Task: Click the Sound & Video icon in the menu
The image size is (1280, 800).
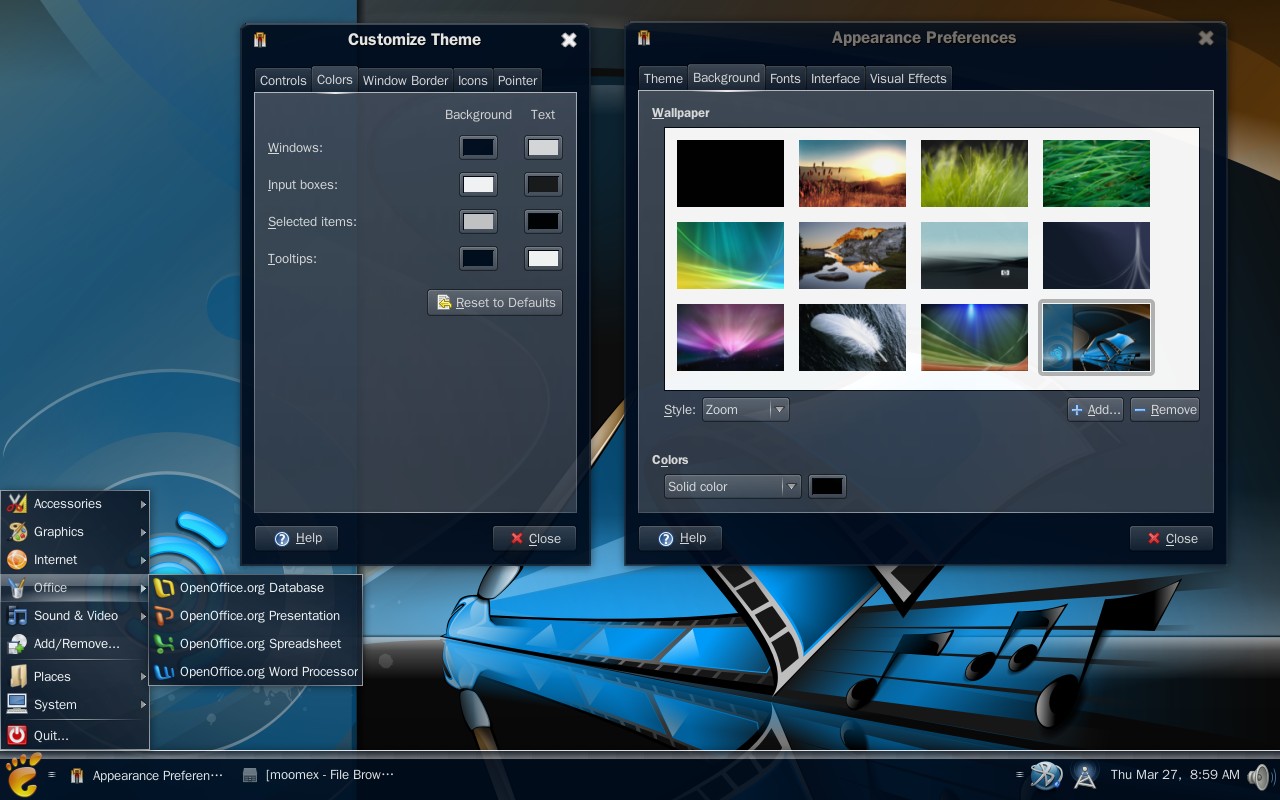Action: (16, 616)
